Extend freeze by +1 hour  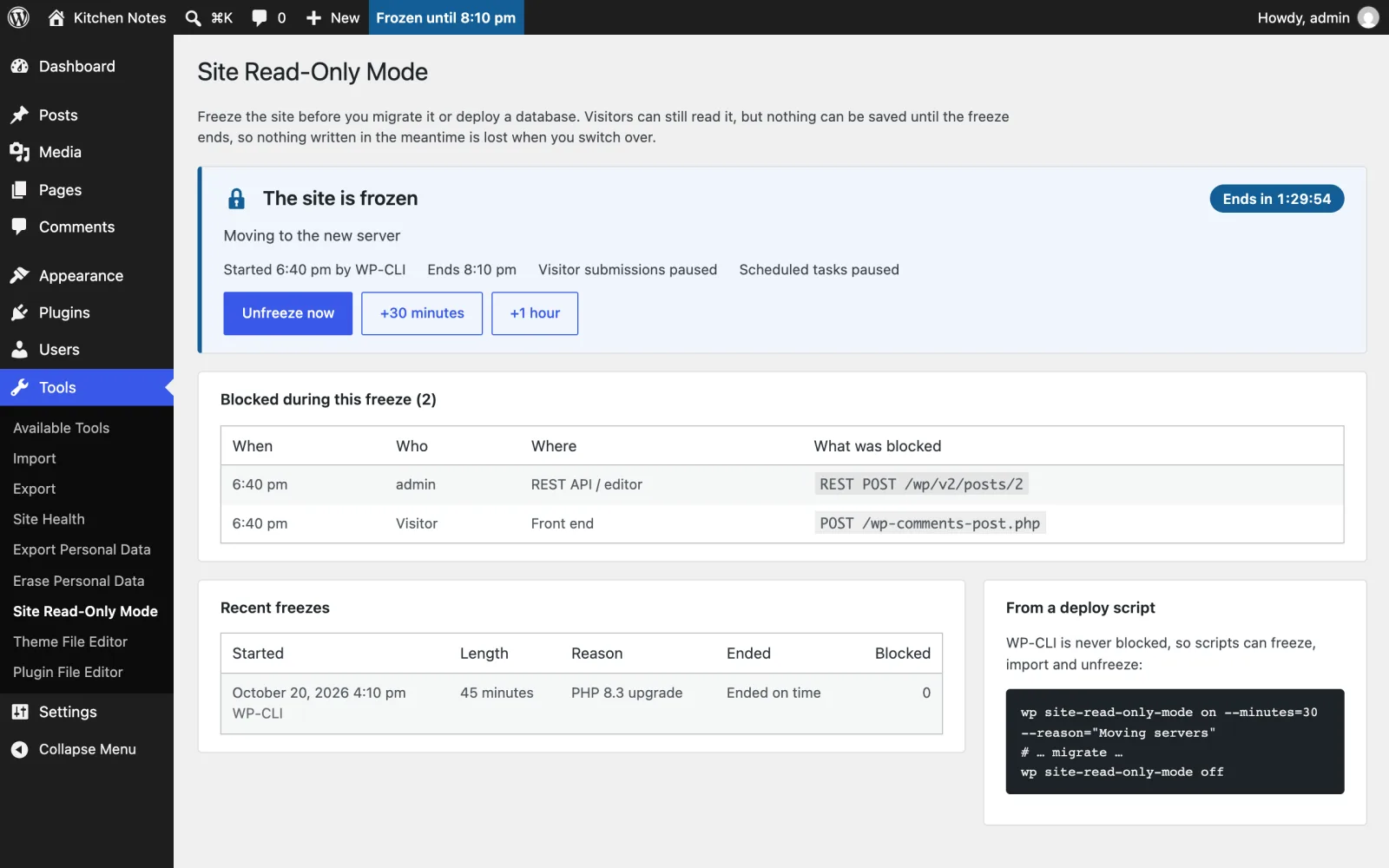click(535, 313)
